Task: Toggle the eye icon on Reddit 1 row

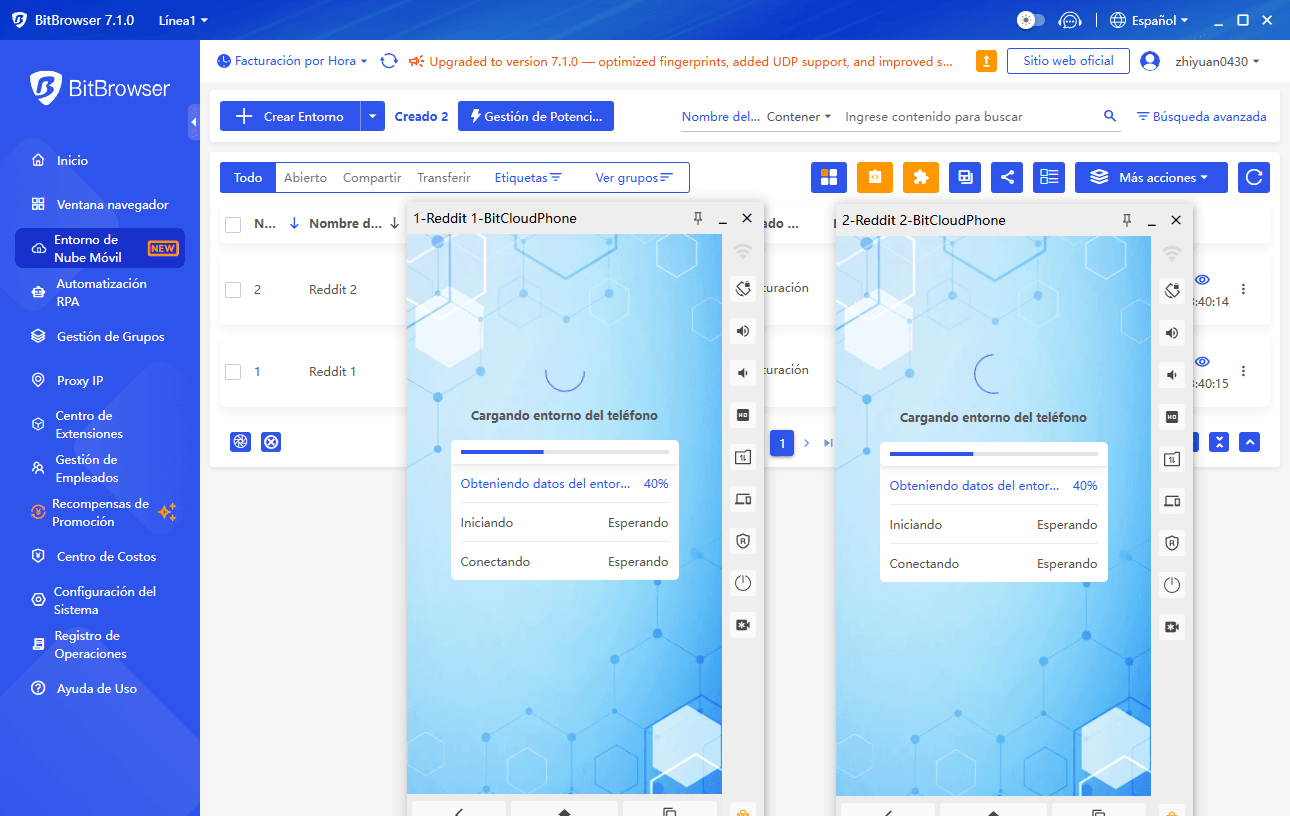Action: (1202, 362)
